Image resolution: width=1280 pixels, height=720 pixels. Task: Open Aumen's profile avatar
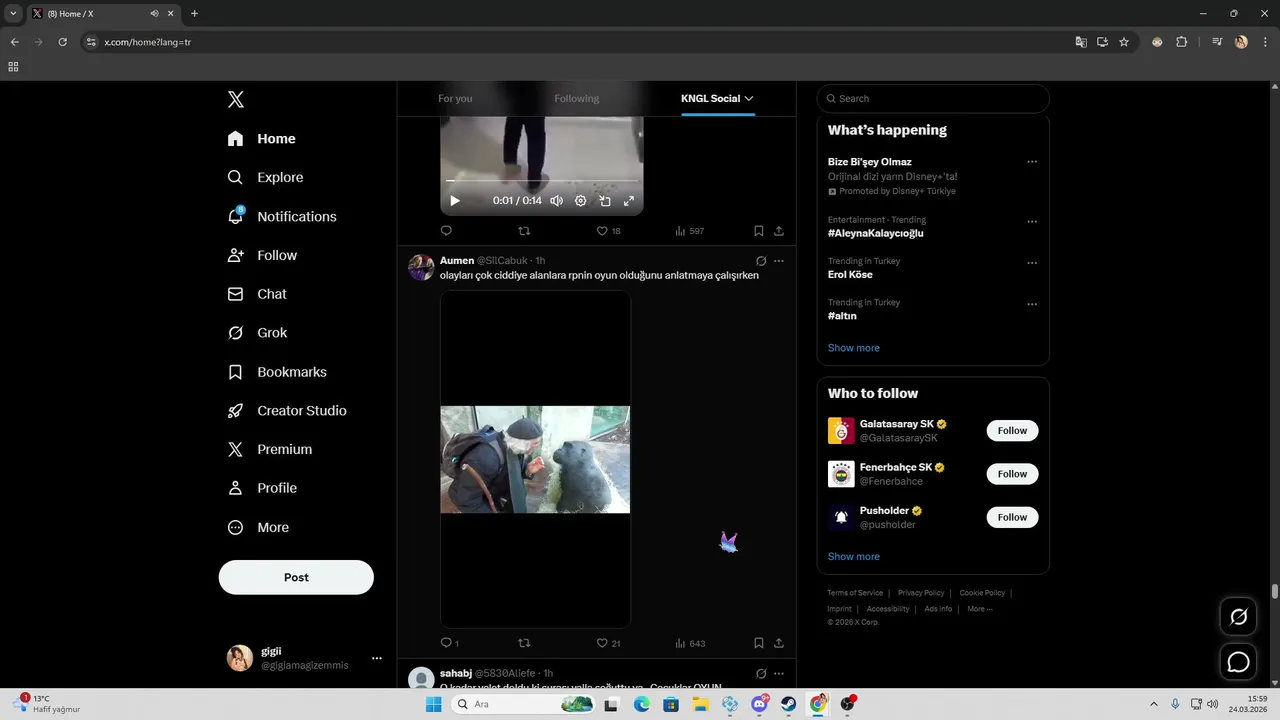(421, 267)
